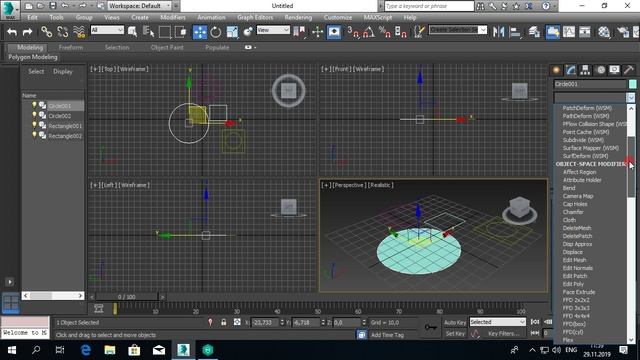Image resolution: width=640 pixels, height=360 pixels.
Task: Open File Explorer from the taskbar
Action: pyautogui.click(x=110, y=350)
